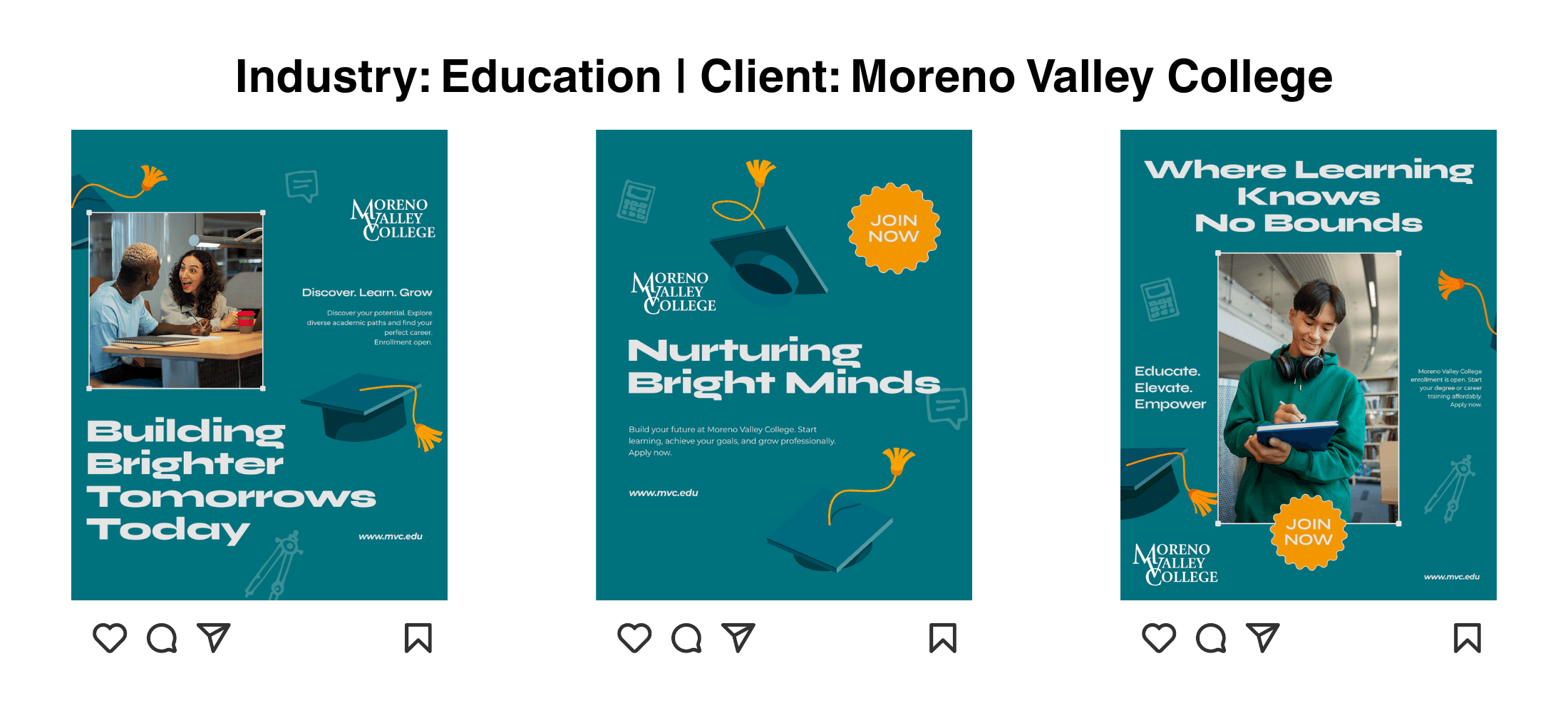Open comment bubble under third post
The height and width of the screenshot is (713, 1568).
click(x=1211, y=638)
